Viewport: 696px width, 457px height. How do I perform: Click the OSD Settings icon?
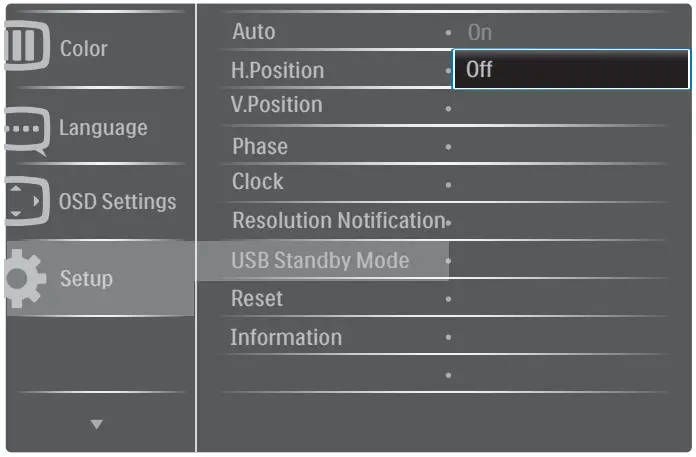point(24,201)
